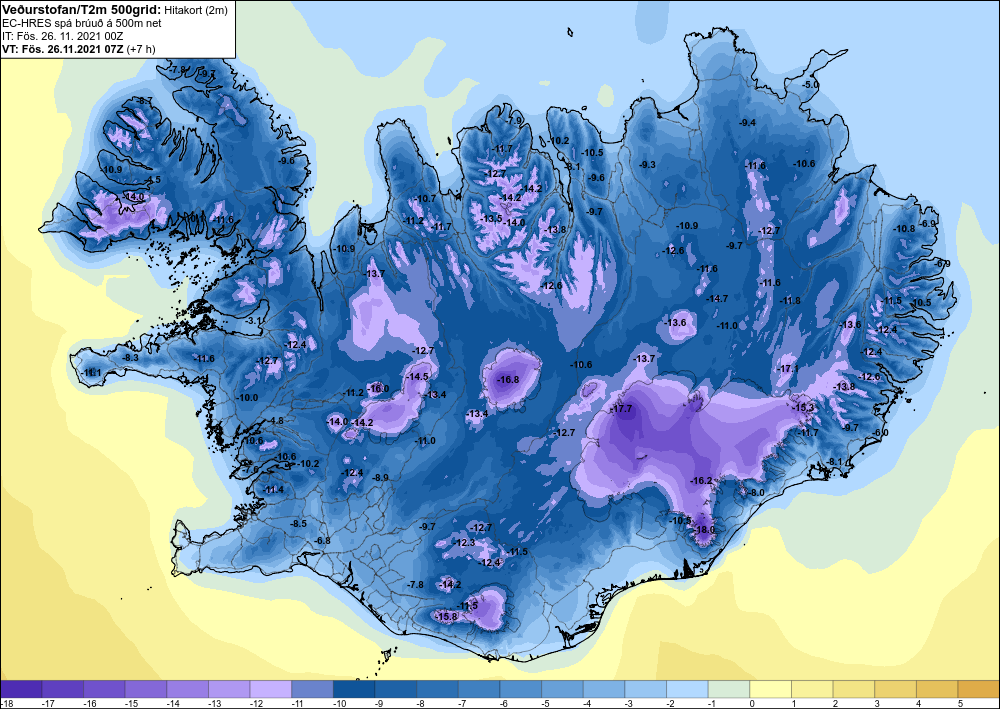Click the -10.0 temperature value
Image resolution: width=1000 pixels, height=709 pixels.
[247, 397]
